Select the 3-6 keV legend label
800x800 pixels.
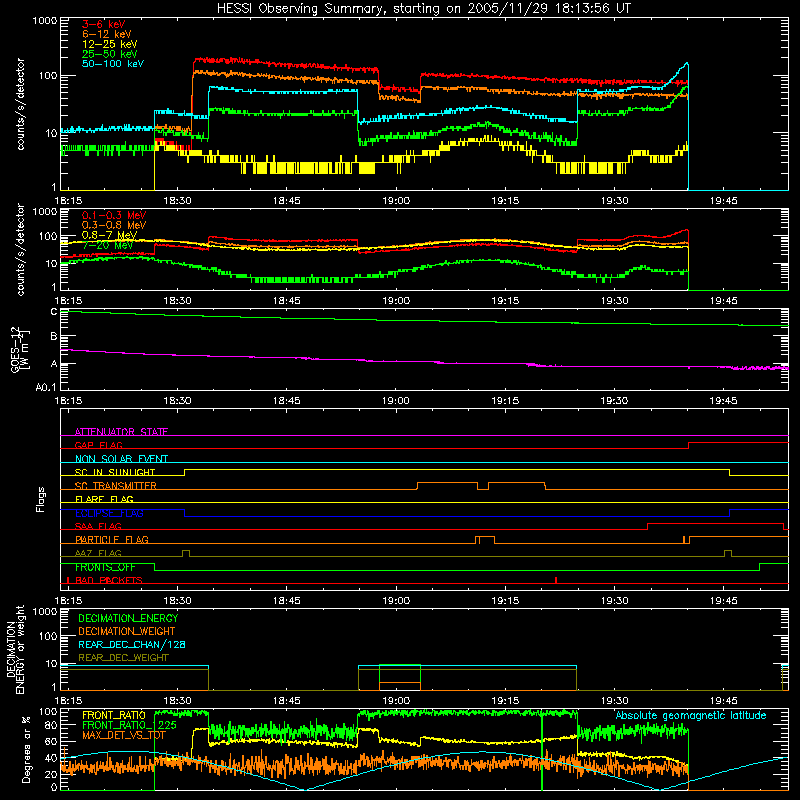(x=104, y=24)
